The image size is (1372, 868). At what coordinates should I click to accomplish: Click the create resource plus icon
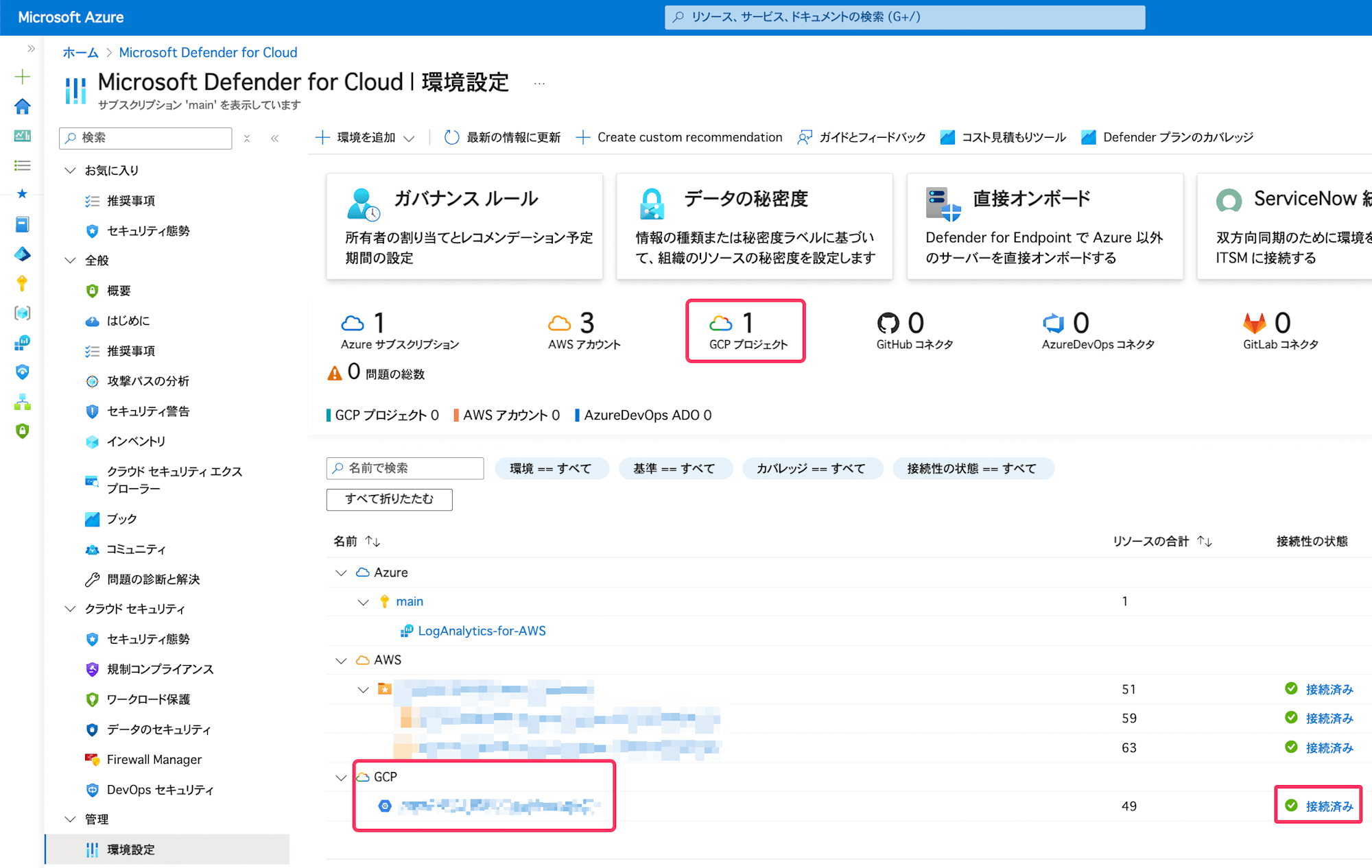point(23,76)
